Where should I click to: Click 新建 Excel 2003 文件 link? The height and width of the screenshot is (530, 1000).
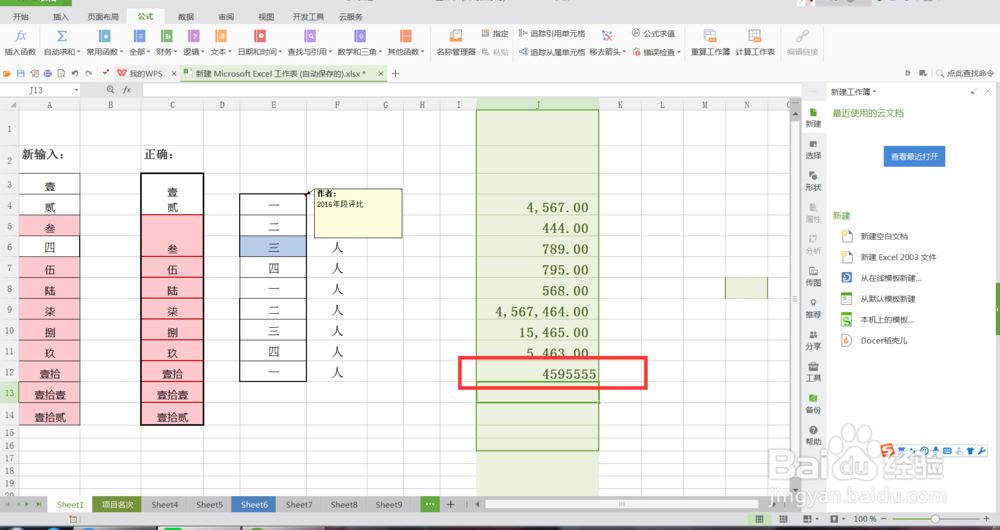click(898, 257)
